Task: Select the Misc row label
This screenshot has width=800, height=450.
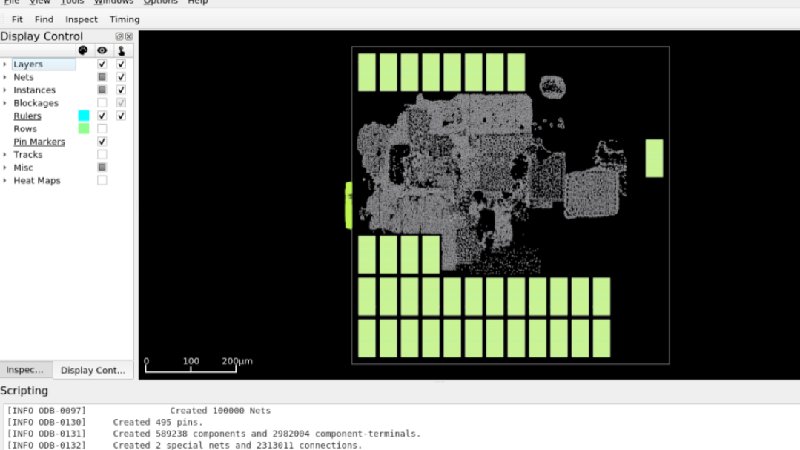Action: [x=23, y=167]
